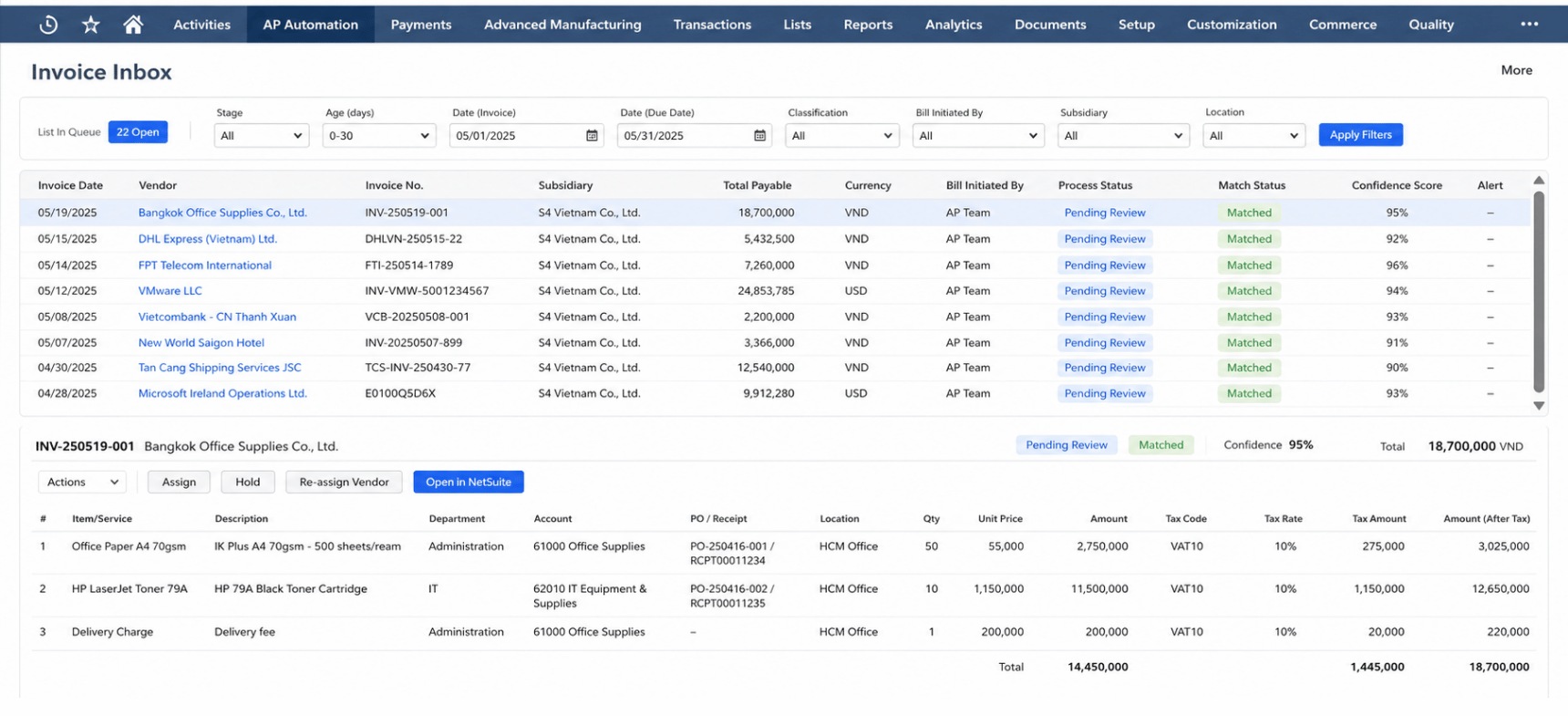
Task: Go to the home icon
Action: pos(133,25)
